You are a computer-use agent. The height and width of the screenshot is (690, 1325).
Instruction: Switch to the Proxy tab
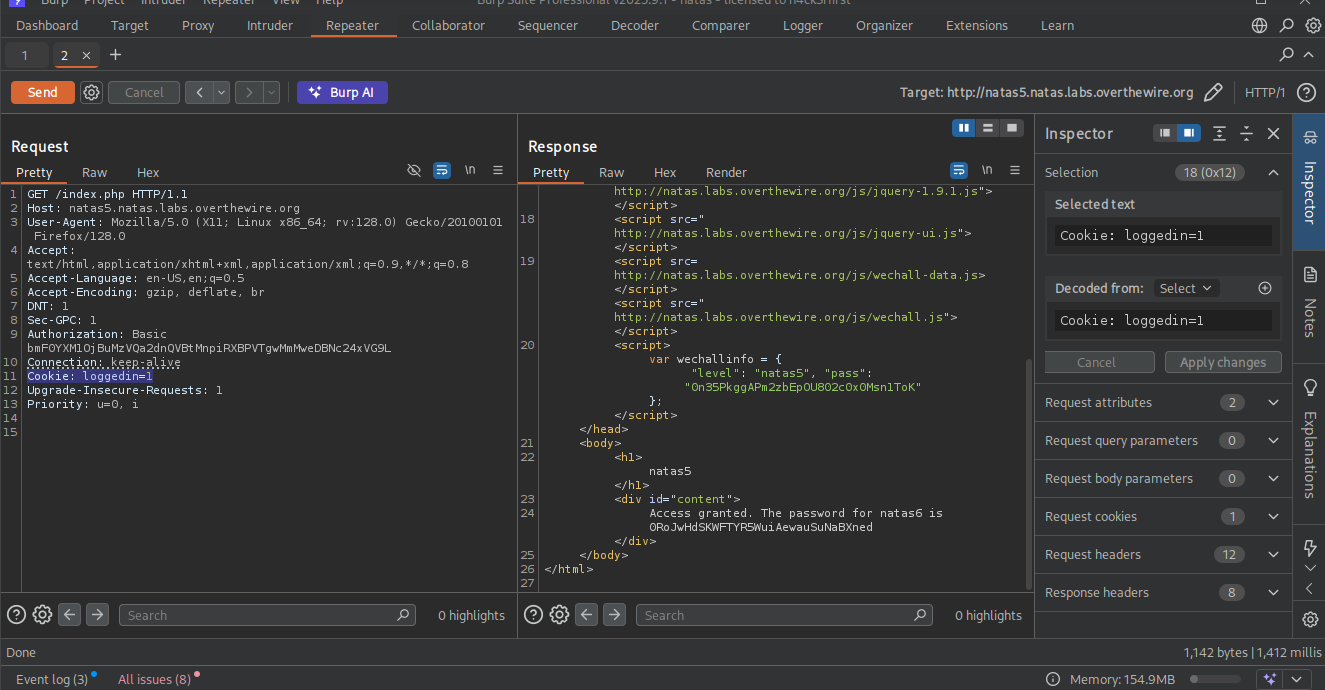click(x=198, y=25)
